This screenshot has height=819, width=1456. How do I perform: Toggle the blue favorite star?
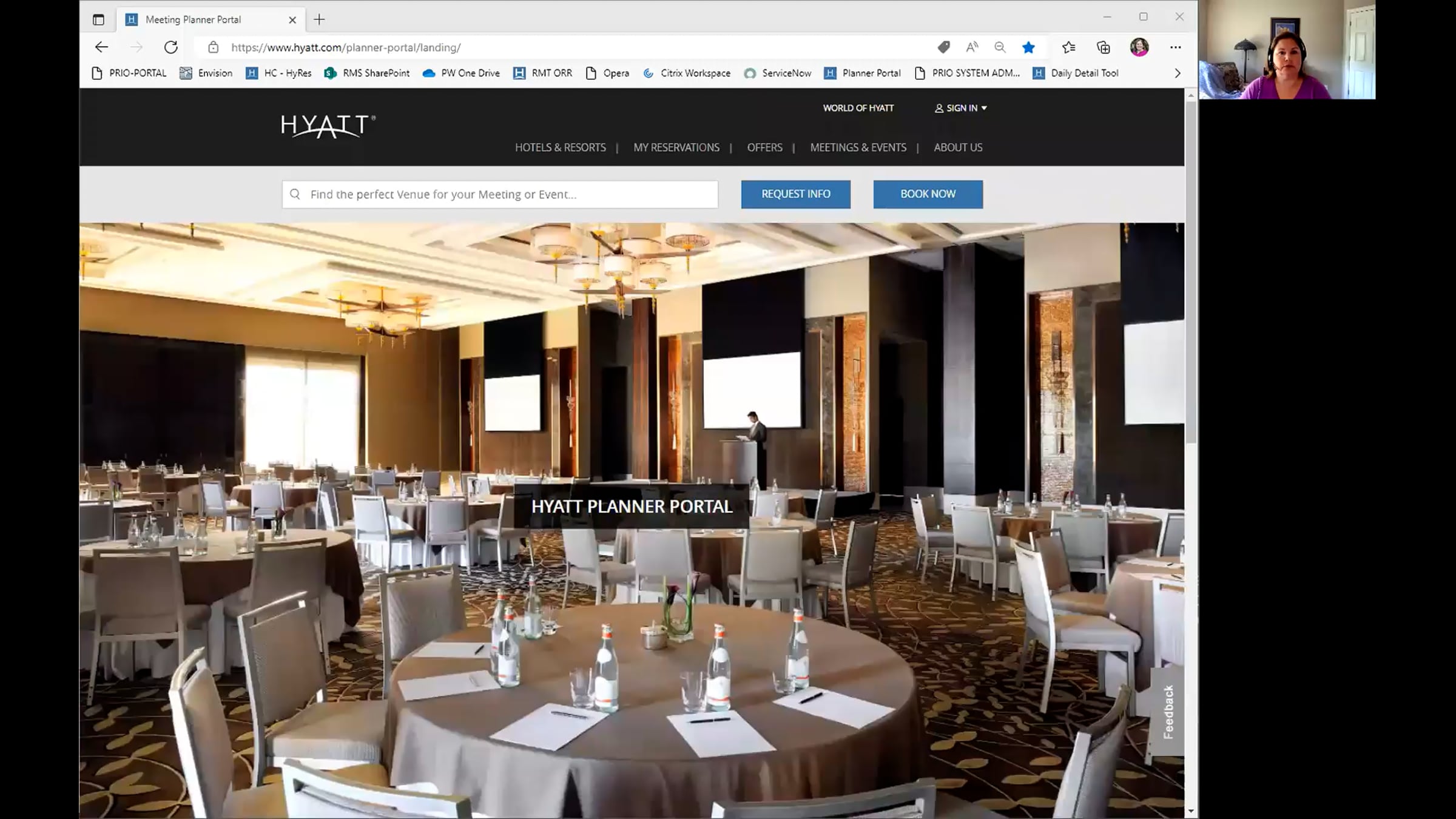pos(1028,47)
